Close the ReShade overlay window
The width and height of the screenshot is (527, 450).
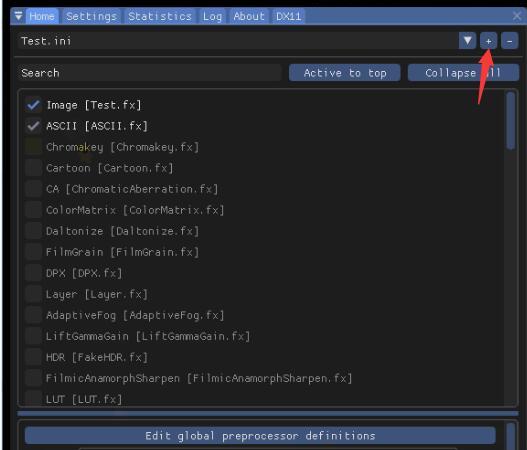(517, 16)
